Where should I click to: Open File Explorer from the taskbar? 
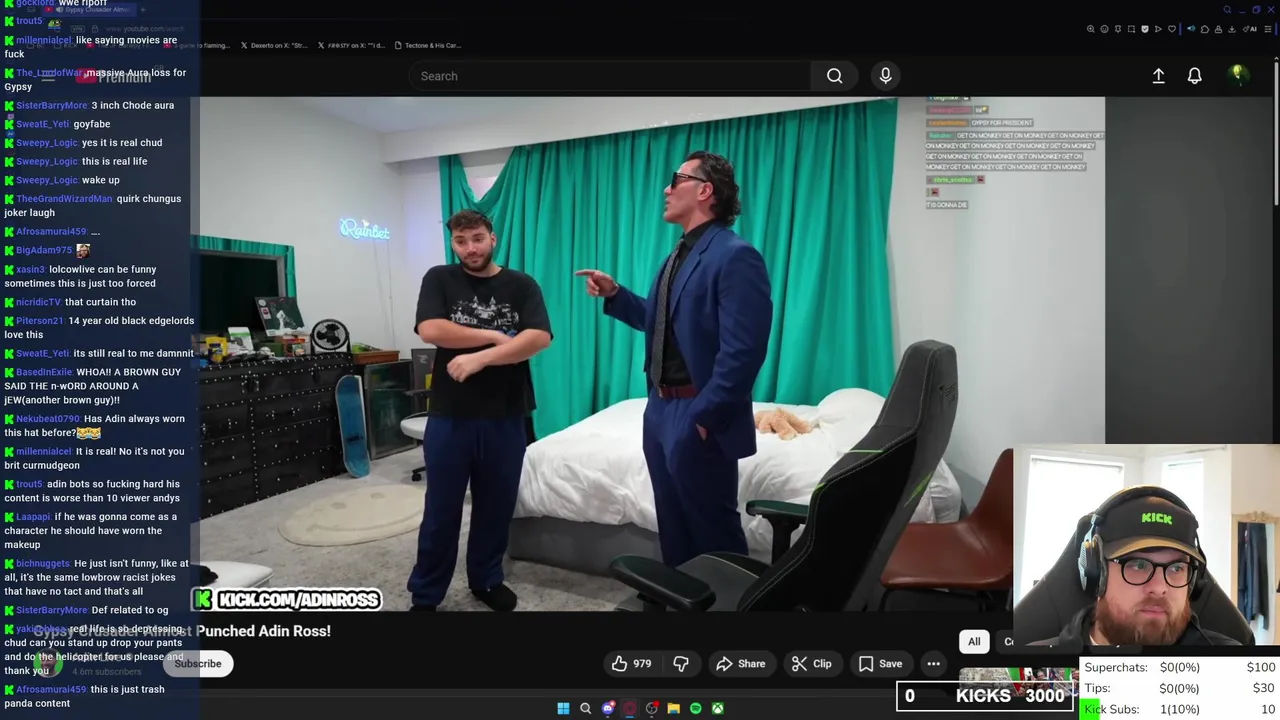(674, 708)
